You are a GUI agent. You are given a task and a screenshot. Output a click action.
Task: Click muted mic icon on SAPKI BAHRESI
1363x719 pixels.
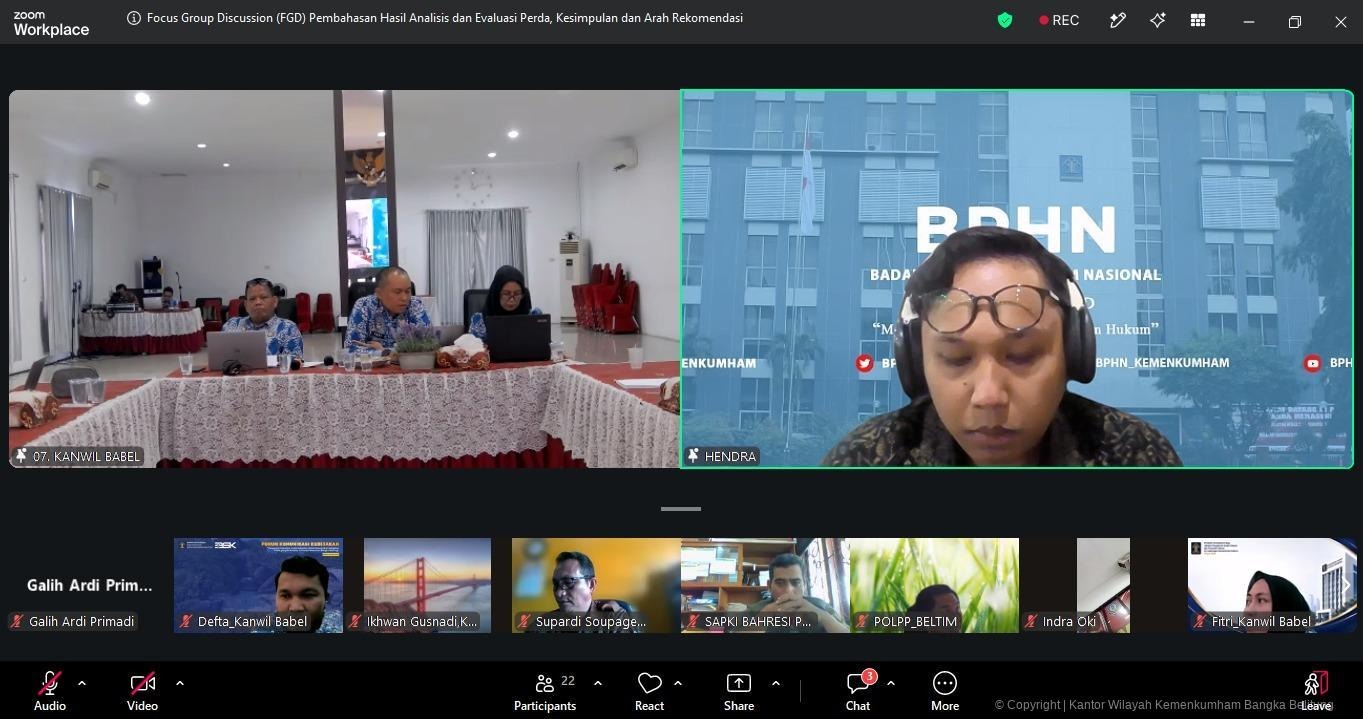693,622
